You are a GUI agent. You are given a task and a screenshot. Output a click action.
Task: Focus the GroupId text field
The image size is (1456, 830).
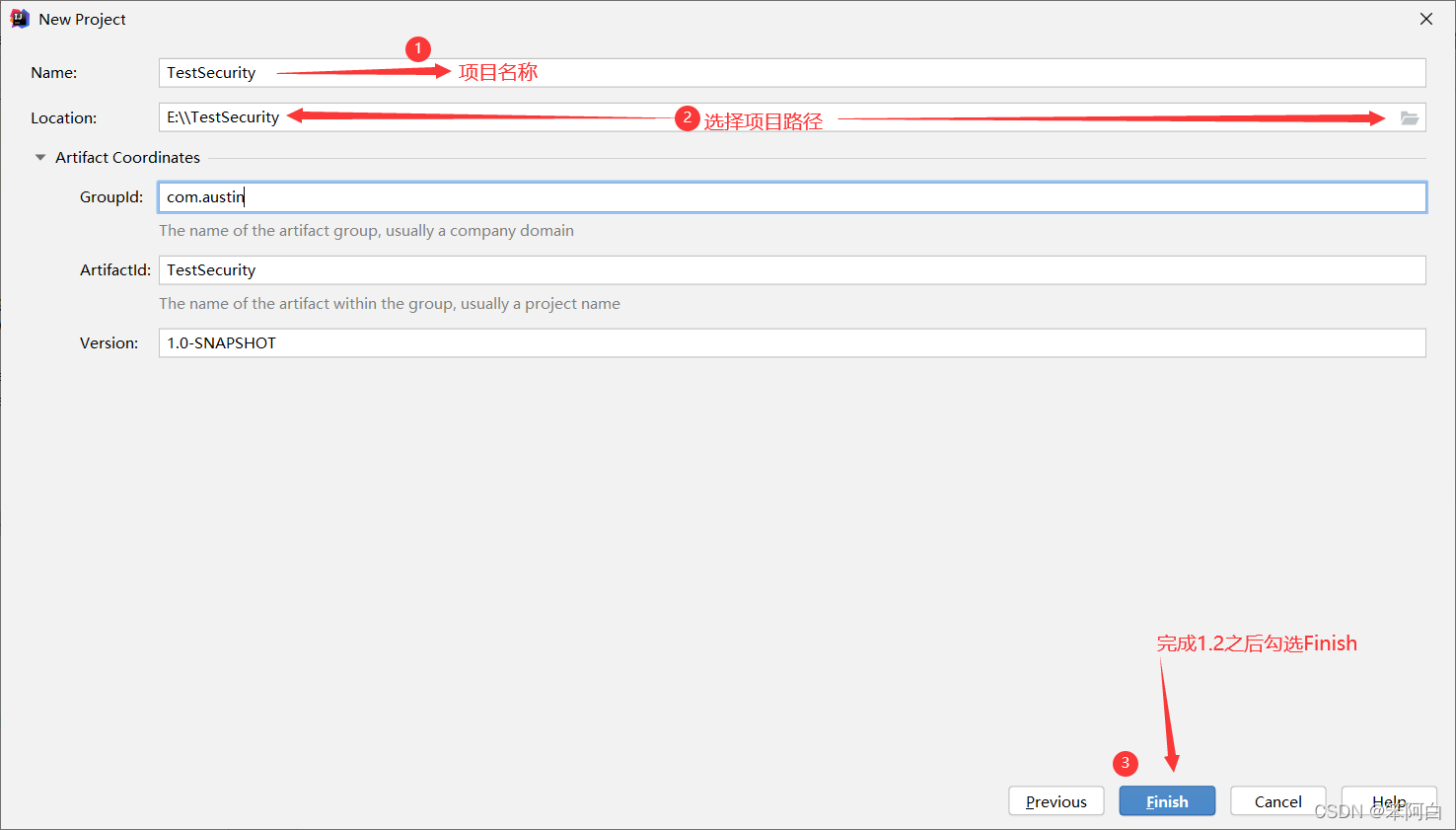coord(792,197)
